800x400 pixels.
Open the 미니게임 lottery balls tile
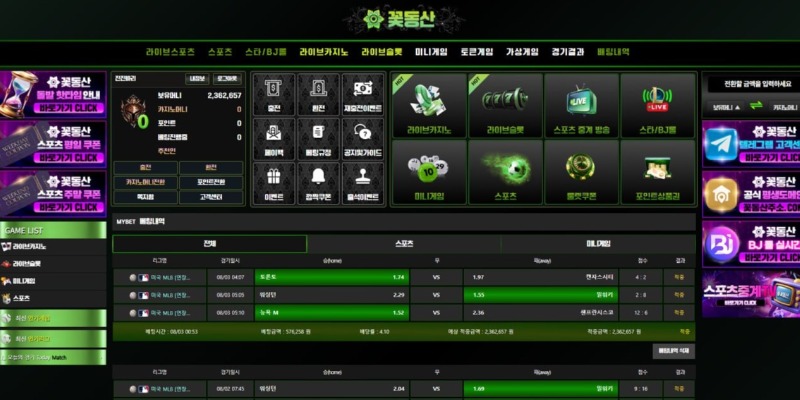429,172
